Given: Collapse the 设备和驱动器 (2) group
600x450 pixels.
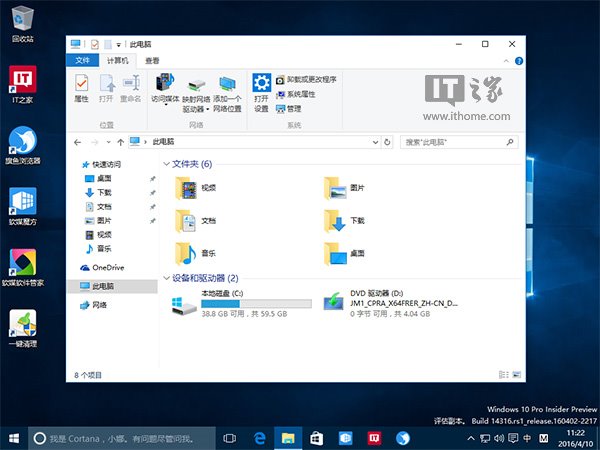Looking at the screenshot, I should (166, 277).
